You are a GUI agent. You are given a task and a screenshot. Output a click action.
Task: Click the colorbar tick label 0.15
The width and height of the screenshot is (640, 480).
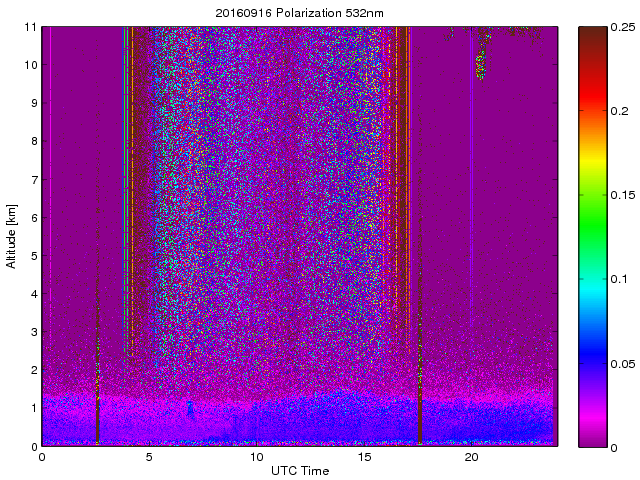pyautogui.click(x=621, y=195)
